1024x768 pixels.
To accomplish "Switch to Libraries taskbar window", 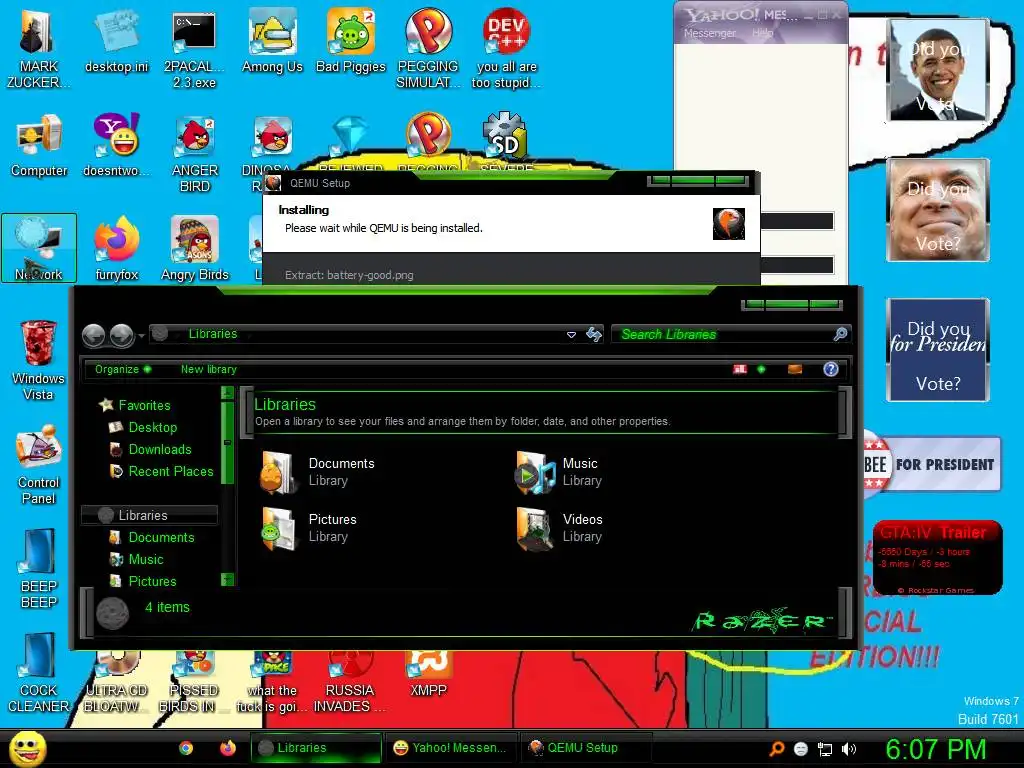I will pyautogui.click(x=316, y=748).
